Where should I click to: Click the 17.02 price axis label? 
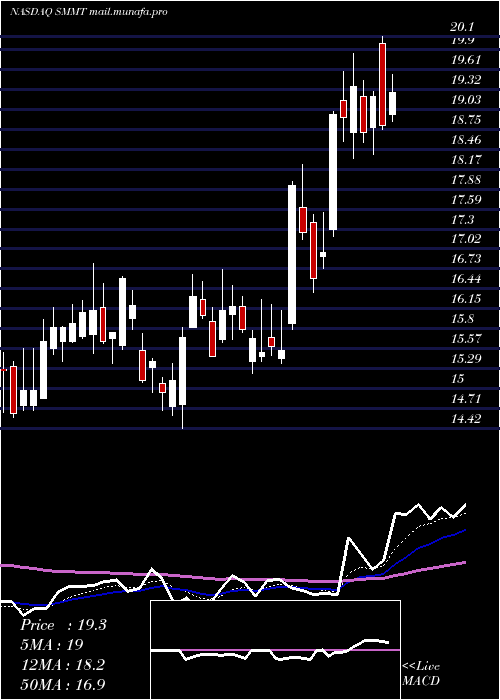(x=466, y=239)
